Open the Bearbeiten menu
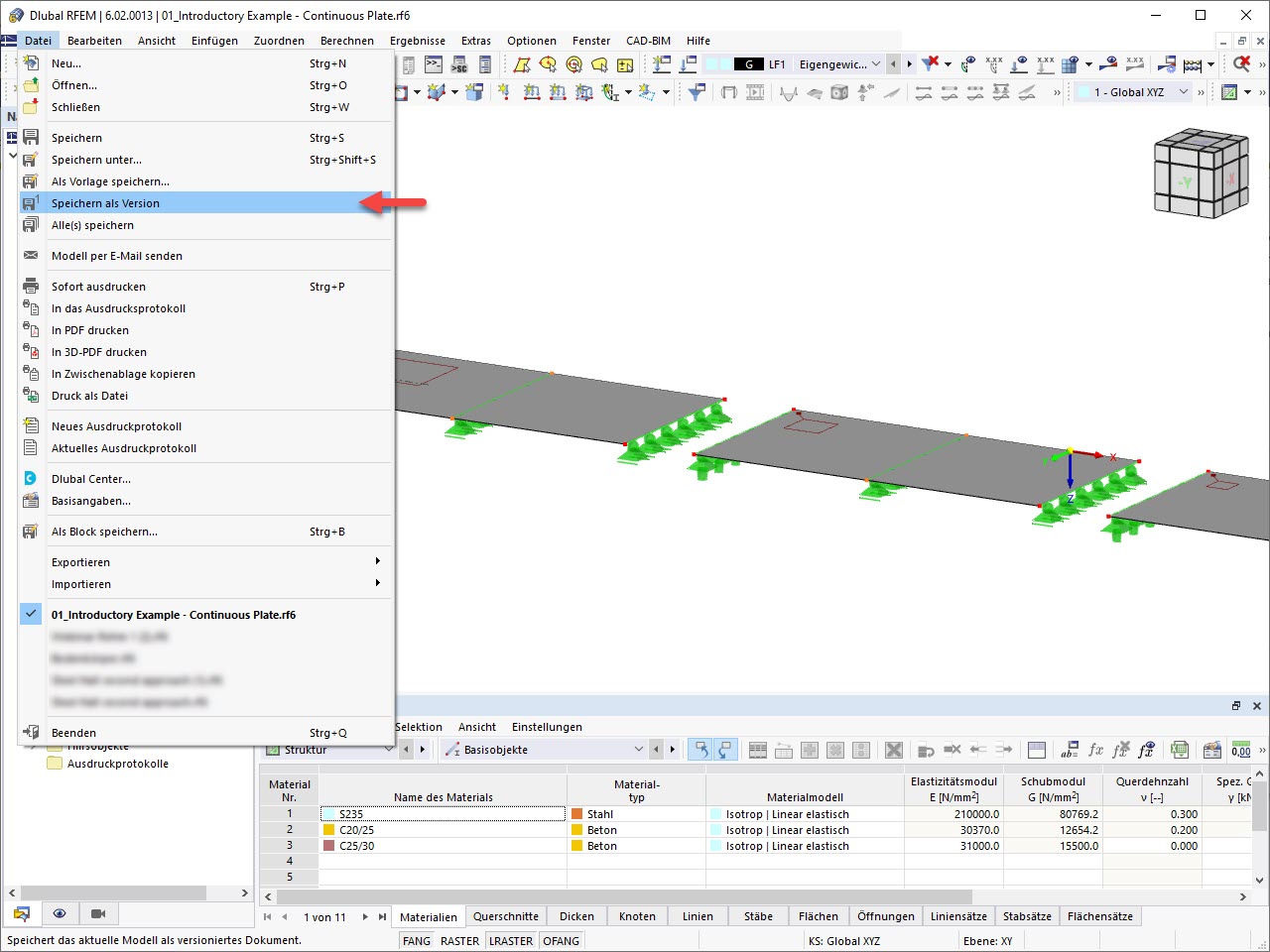The height and width of the screenshot is (952, 1270). coord(94,41)
